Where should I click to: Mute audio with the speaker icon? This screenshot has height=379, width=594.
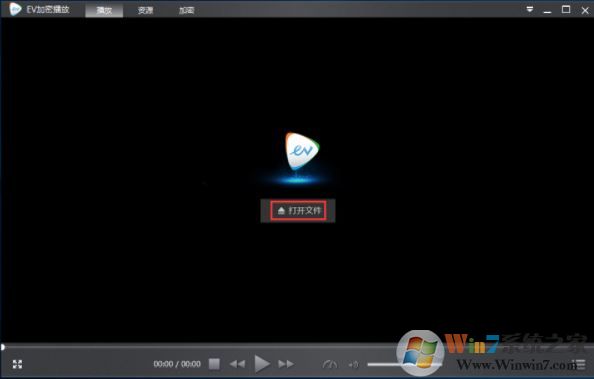point(353,365)
